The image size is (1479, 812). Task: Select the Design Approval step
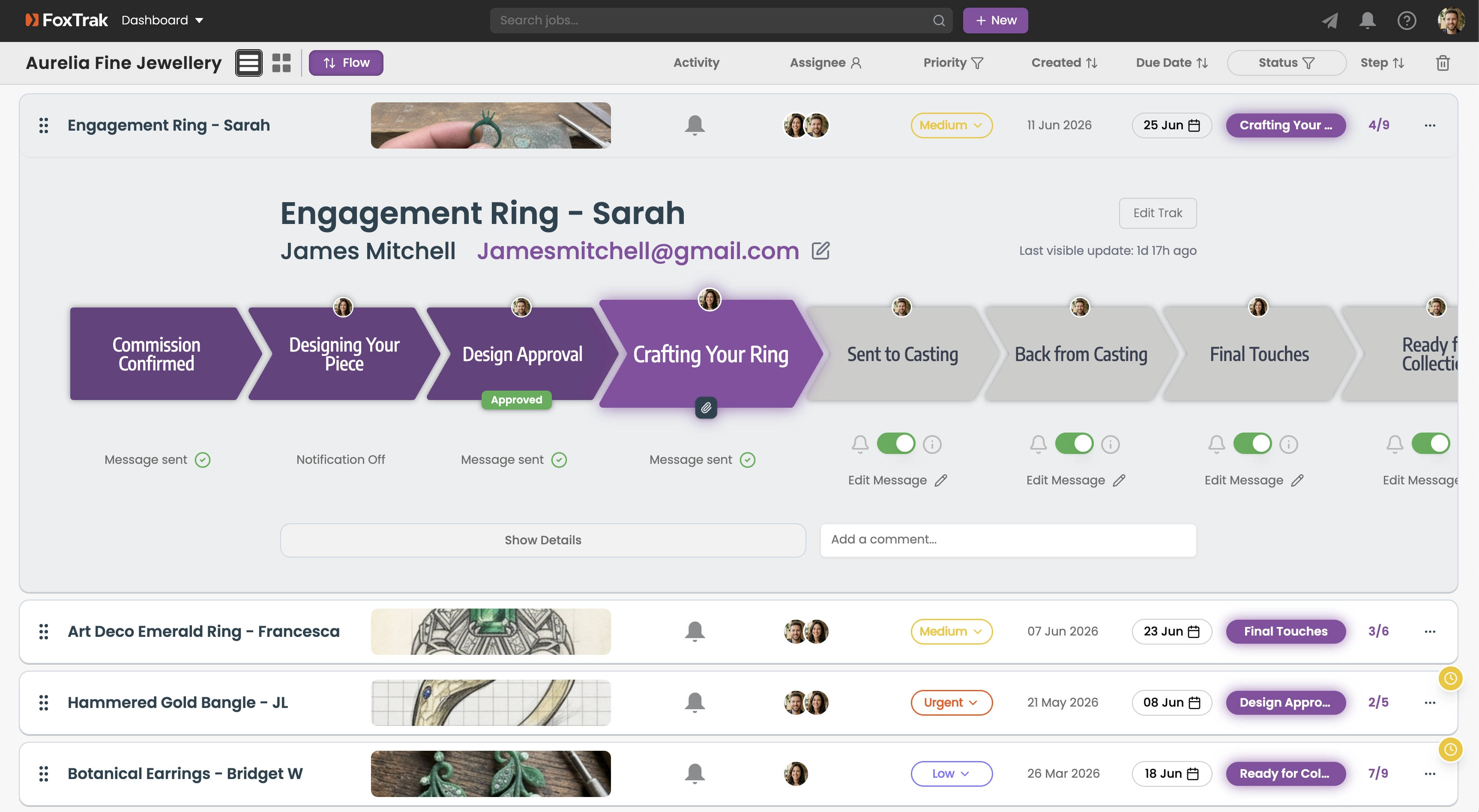pyautogui.click(x=521, y=354)
